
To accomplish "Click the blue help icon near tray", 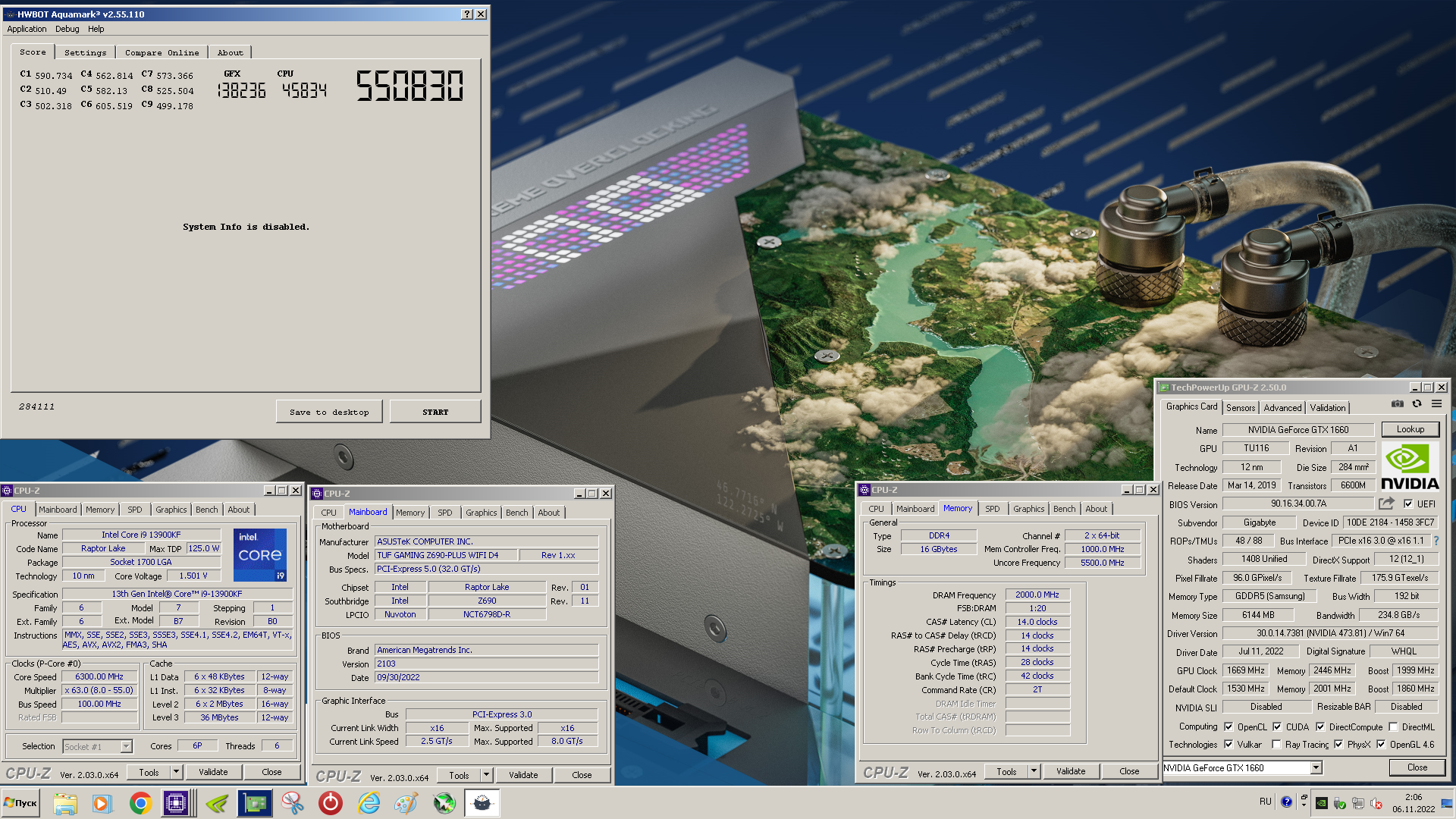I will tap(1287, 802).
